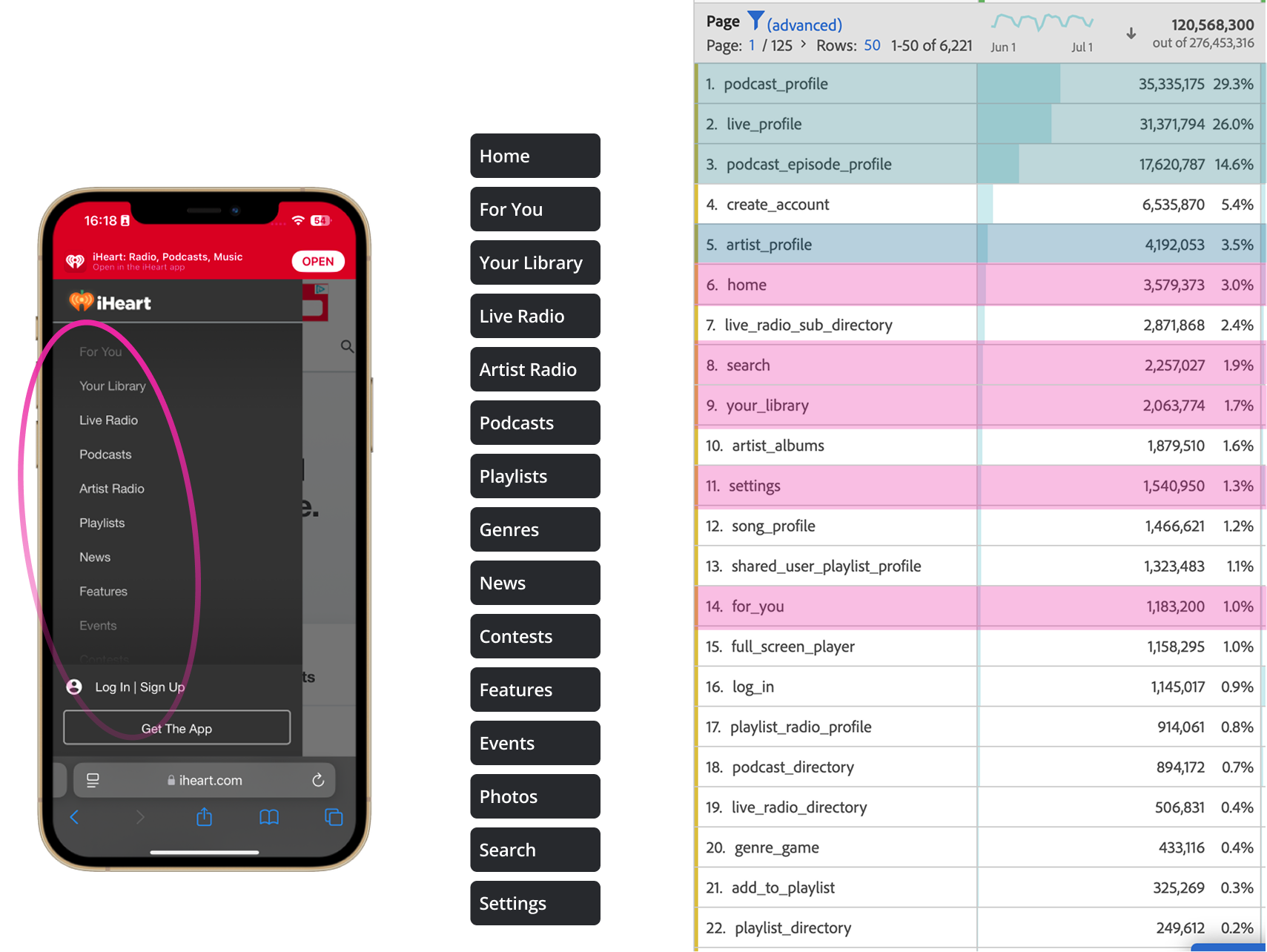Viewport: 1267px width, 952px height.
Task: Open Live Radio in phone menu
Action: pyautogui.click(x=109, y=420)
